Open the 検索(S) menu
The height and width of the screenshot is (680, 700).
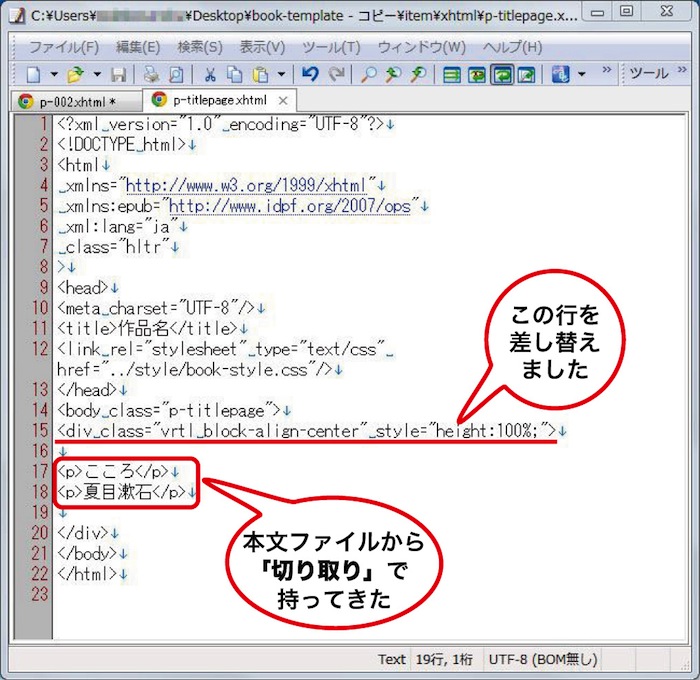200,47
